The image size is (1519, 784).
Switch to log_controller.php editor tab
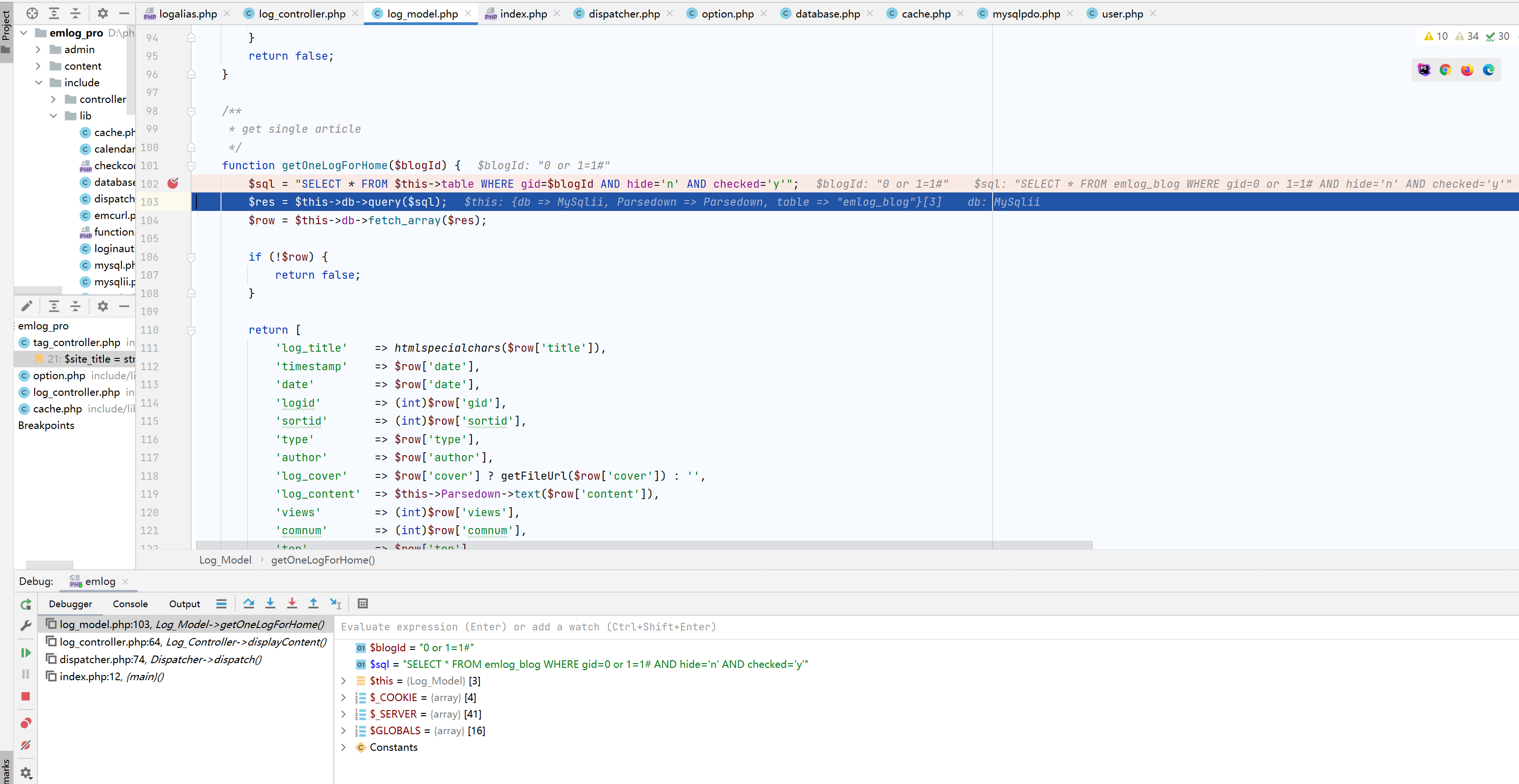coord(302,14)
